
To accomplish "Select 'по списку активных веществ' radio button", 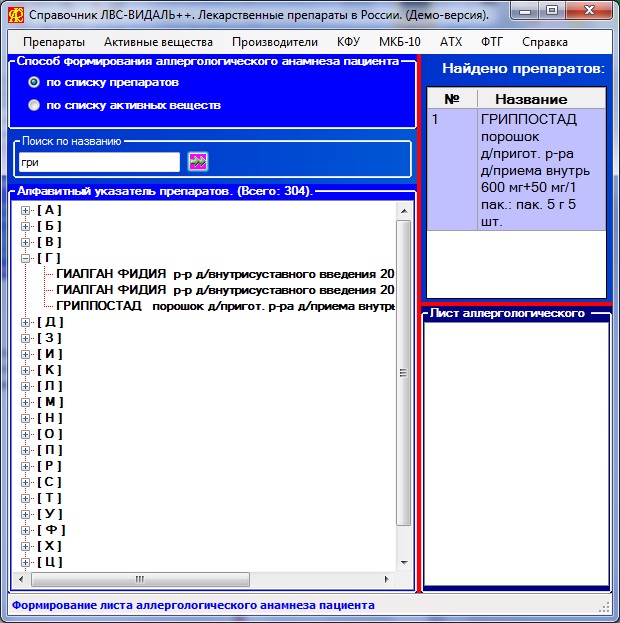I will [34, 105].
